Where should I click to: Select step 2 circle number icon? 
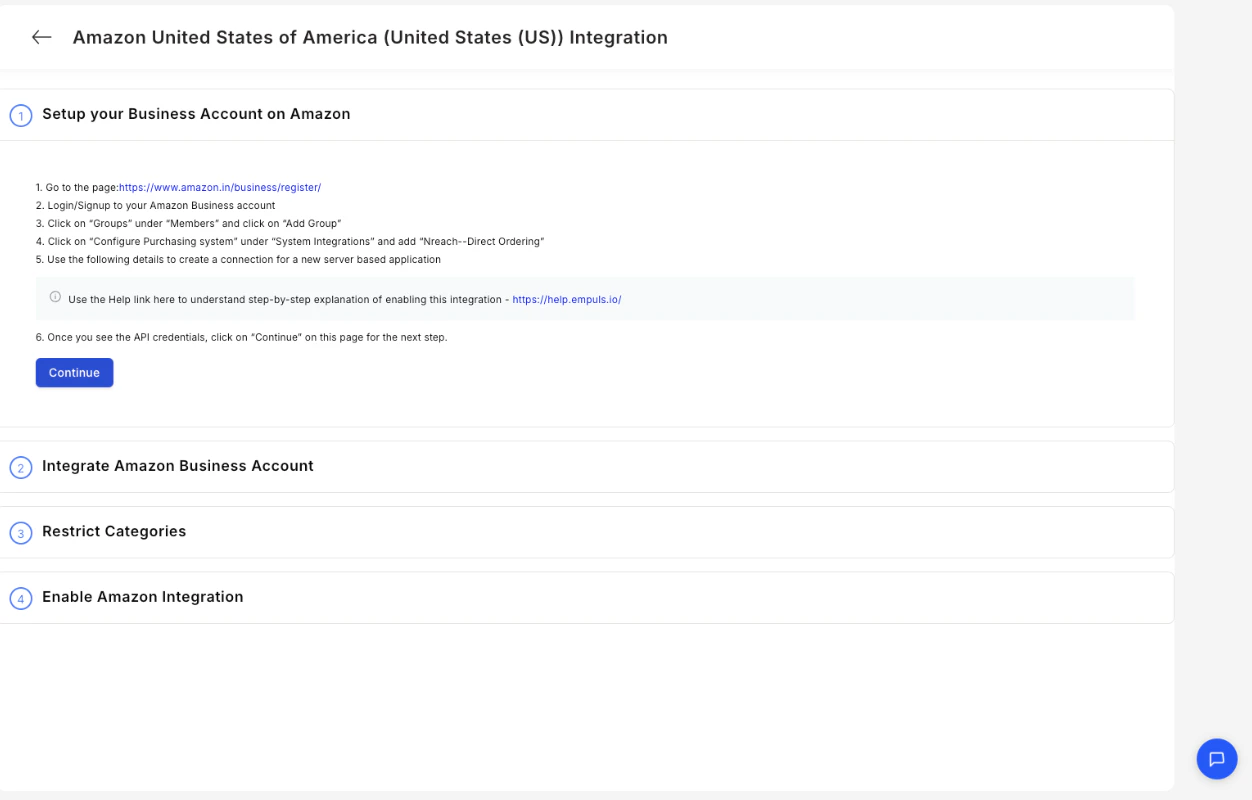point(21,468)
